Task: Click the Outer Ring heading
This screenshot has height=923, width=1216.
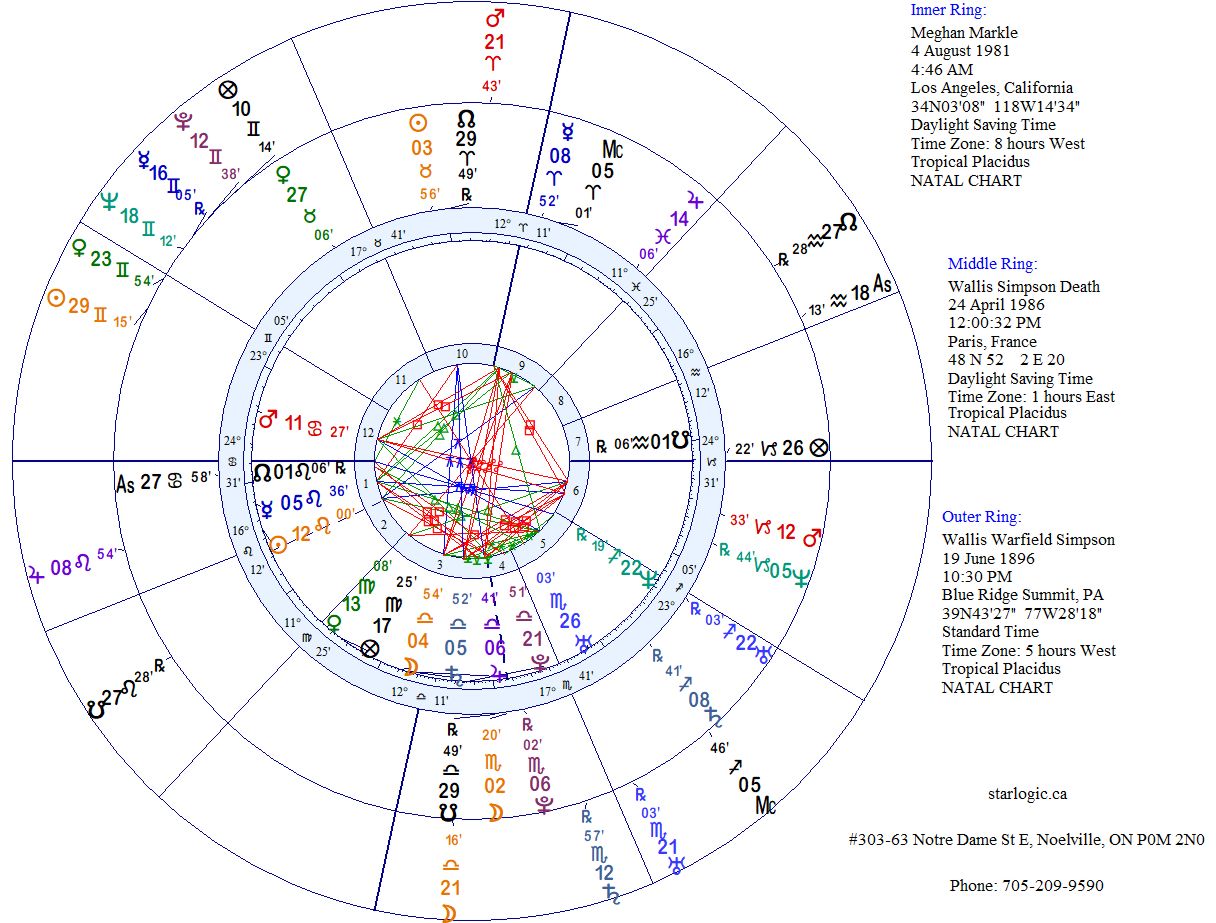Action: click(x=981, y=517)
